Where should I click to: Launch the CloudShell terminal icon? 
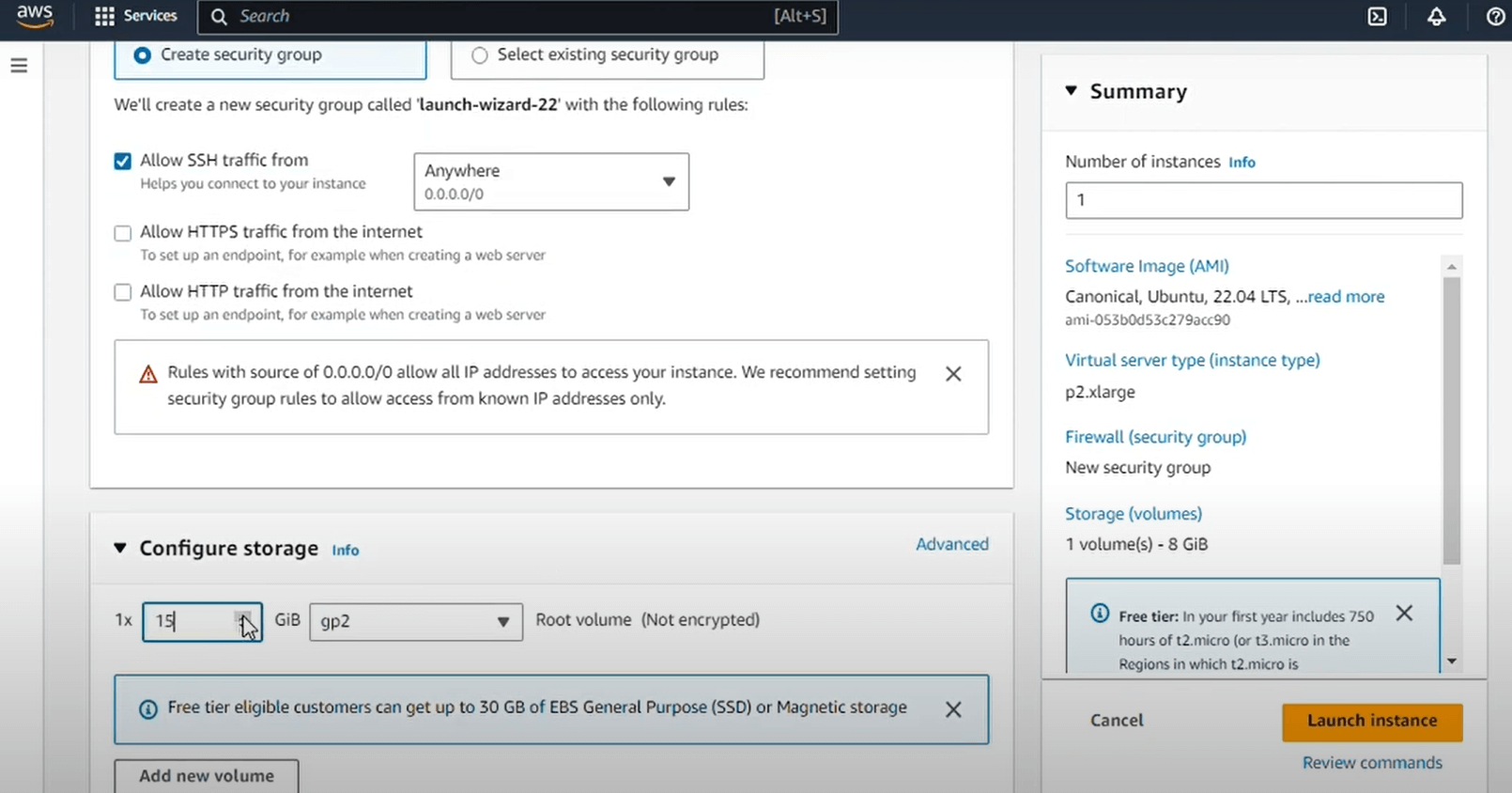(1377, 17)
